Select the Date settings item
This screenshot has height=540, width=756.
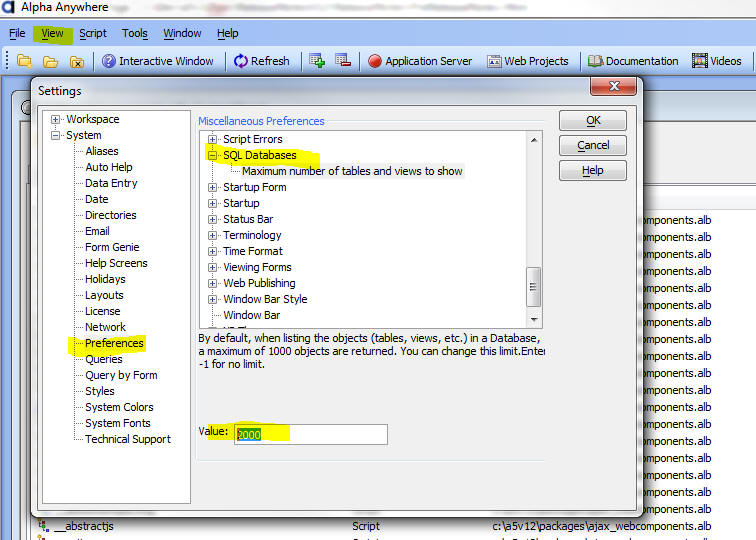(96, 199)
